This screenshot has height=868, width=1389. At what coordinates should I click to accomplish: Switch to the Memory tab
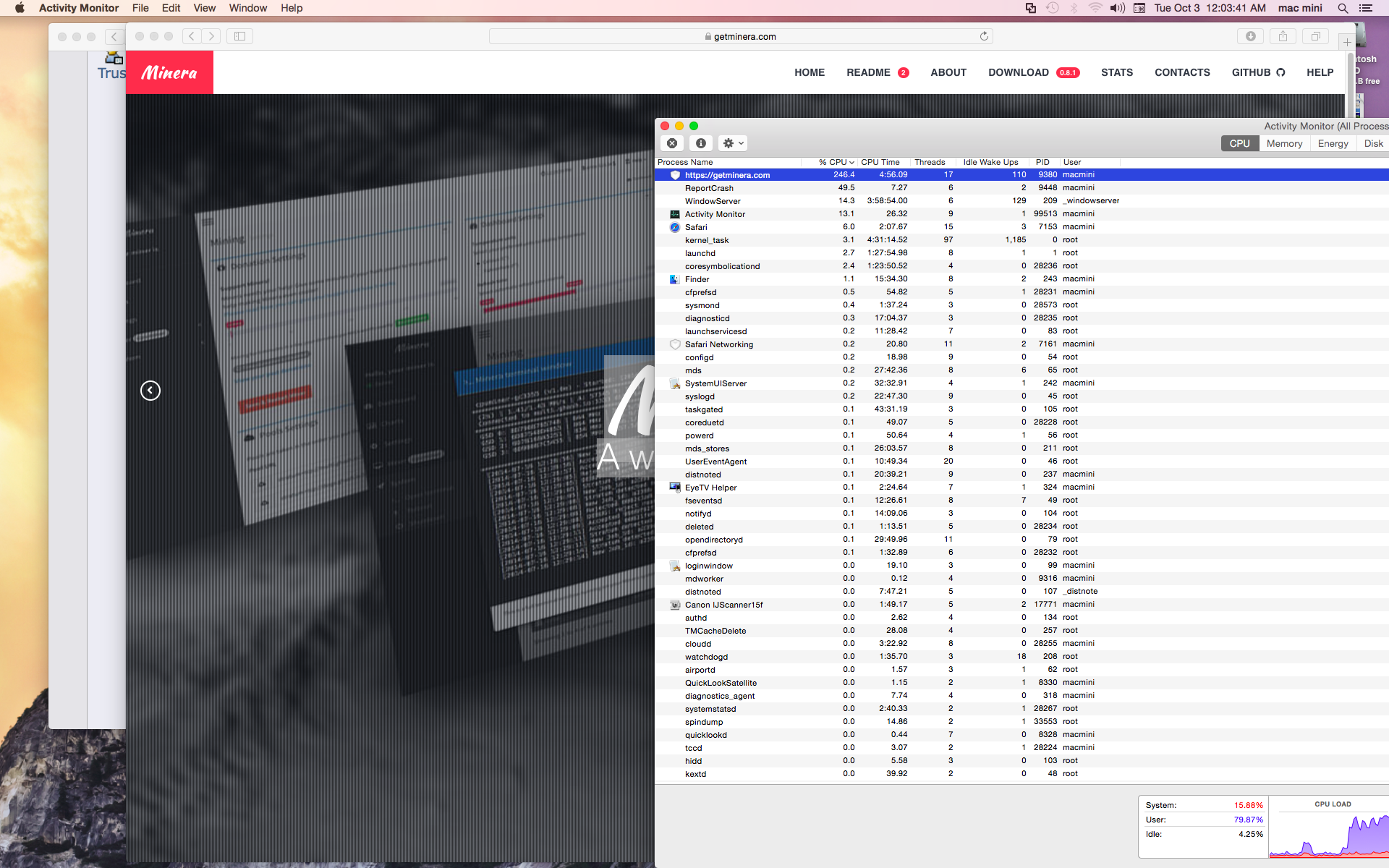1284,143
